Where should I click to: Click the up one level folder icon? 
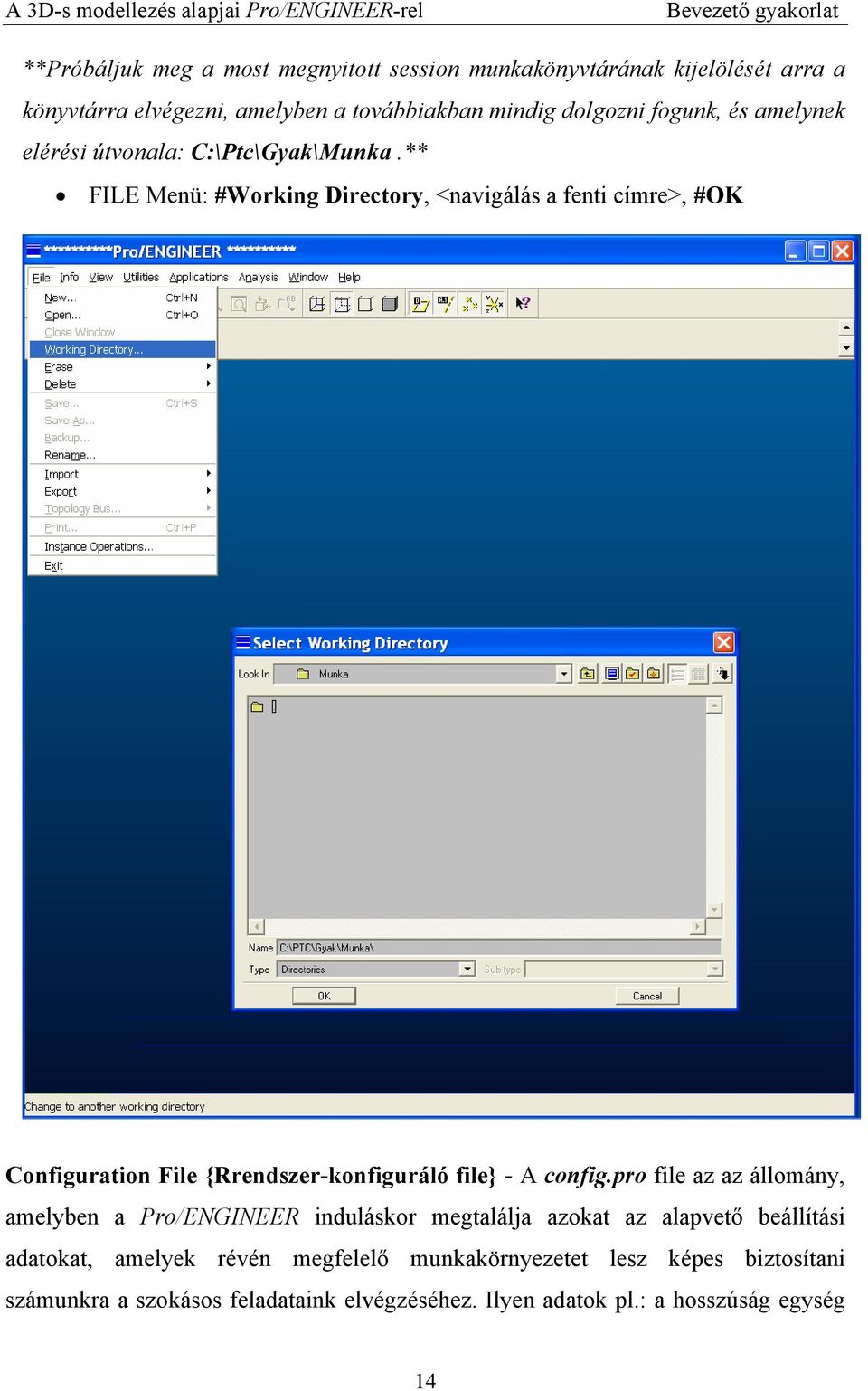click(588, 674)
